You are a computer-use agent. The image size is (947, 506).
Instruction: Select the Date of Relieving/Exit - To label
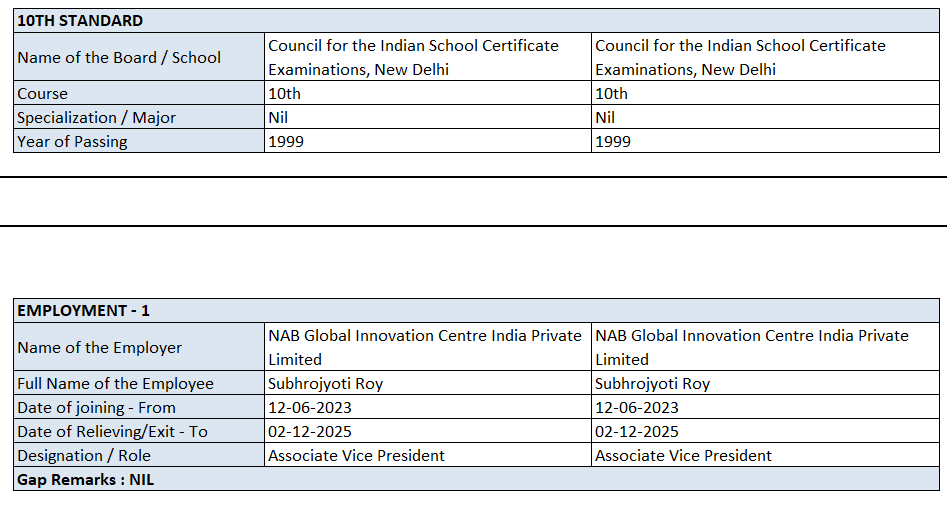click(x=112, y=432)
